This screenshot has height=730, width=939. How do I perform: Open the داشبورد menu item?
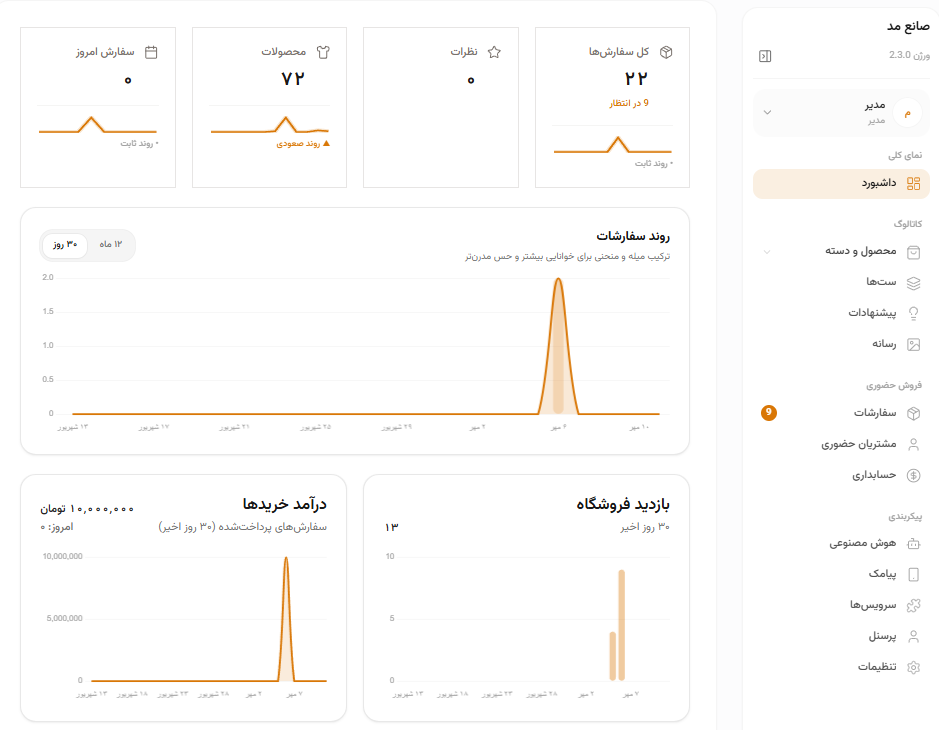(x=841, y=183)
